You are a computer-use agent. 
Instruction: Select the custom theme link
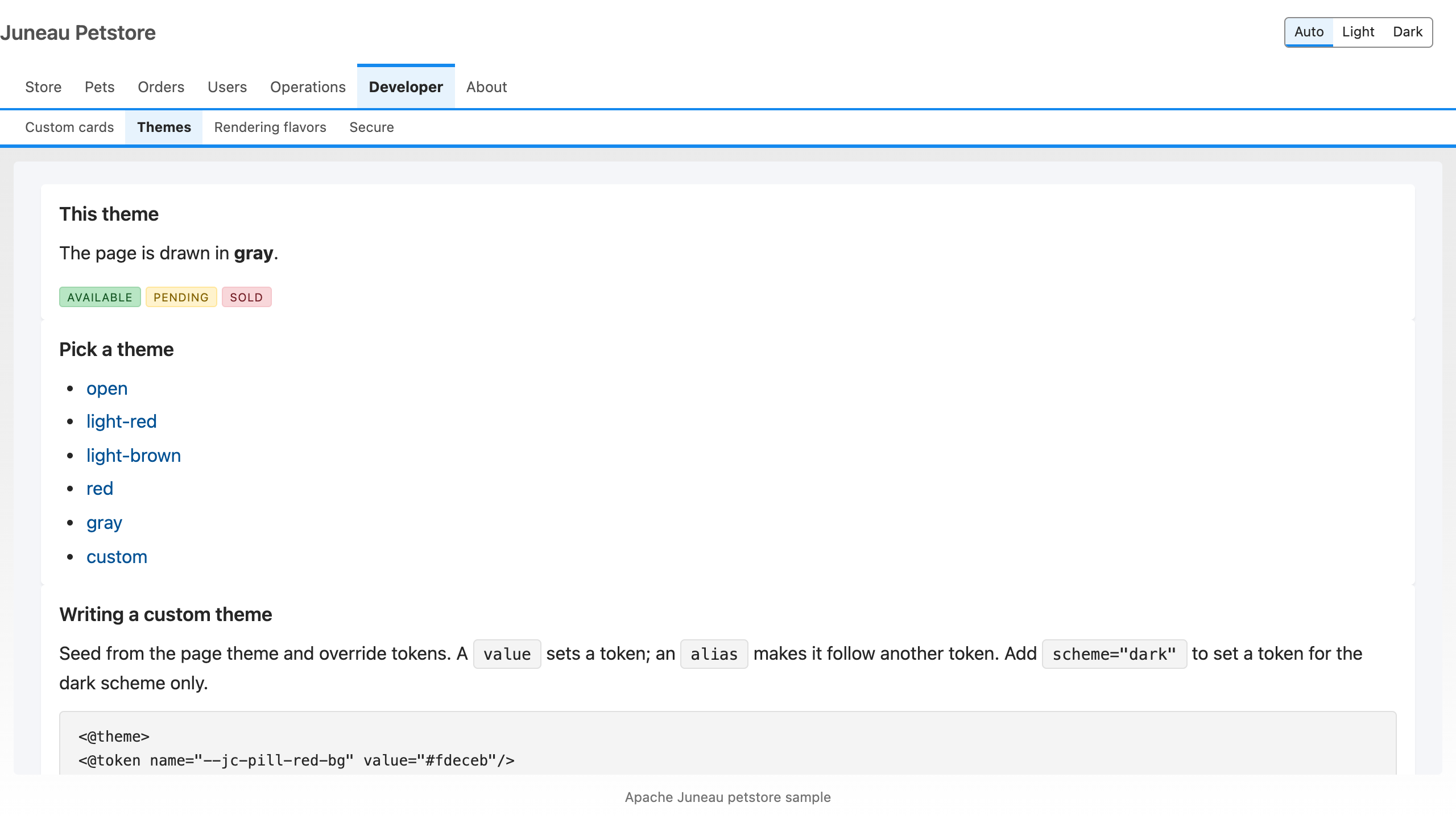117,557
